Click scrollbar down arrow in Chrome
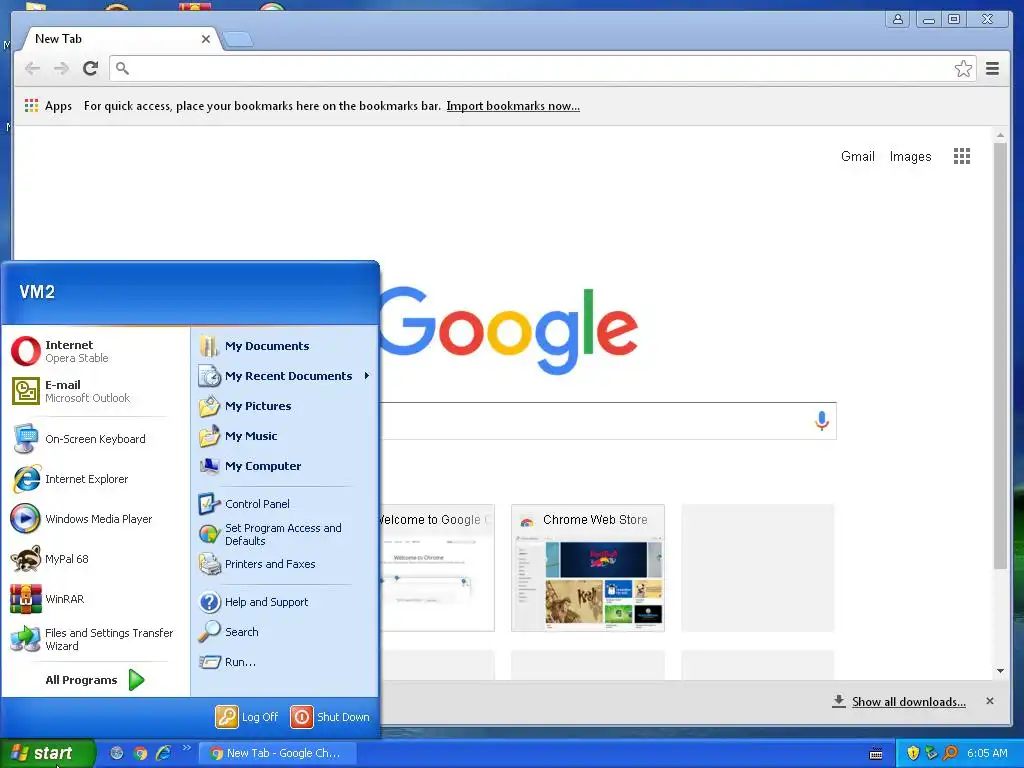This screenshot has width=1024, height=768. click(1000, 671)
